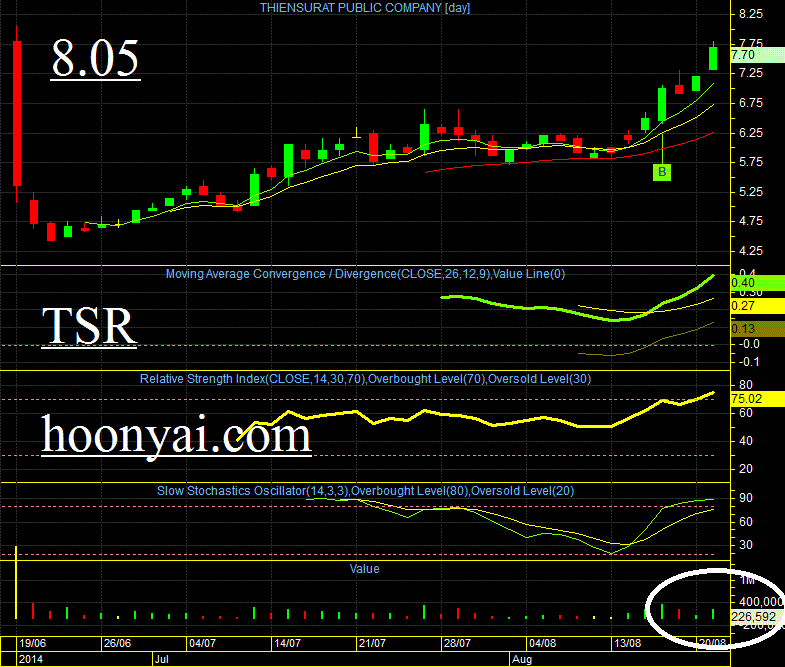Viewport: 785px width, 667px height.
Task: Select the MACD indicator title text
Action: (365, 274)
